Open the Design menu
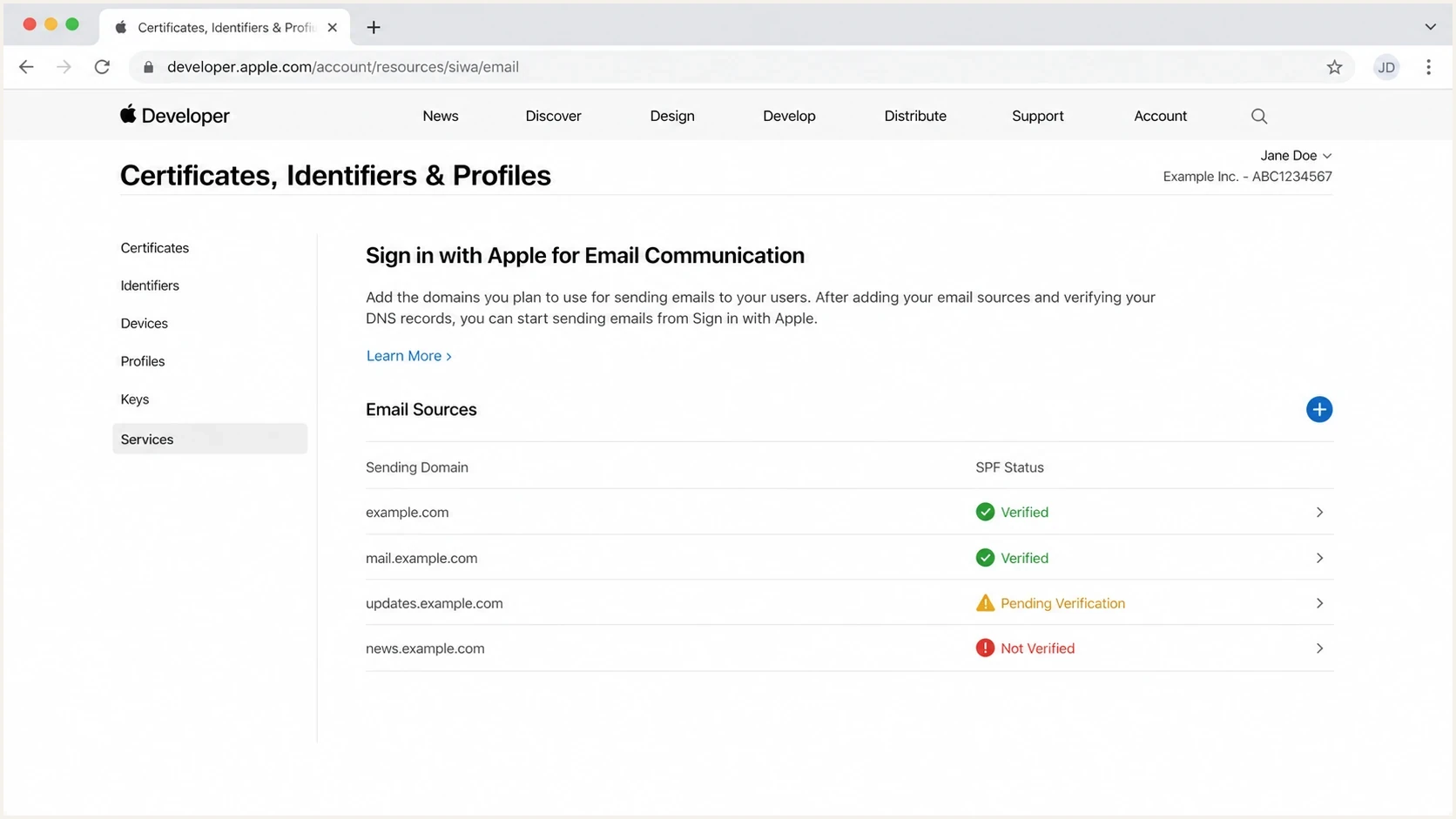1456x819 pixels. (x=672, y=116)
